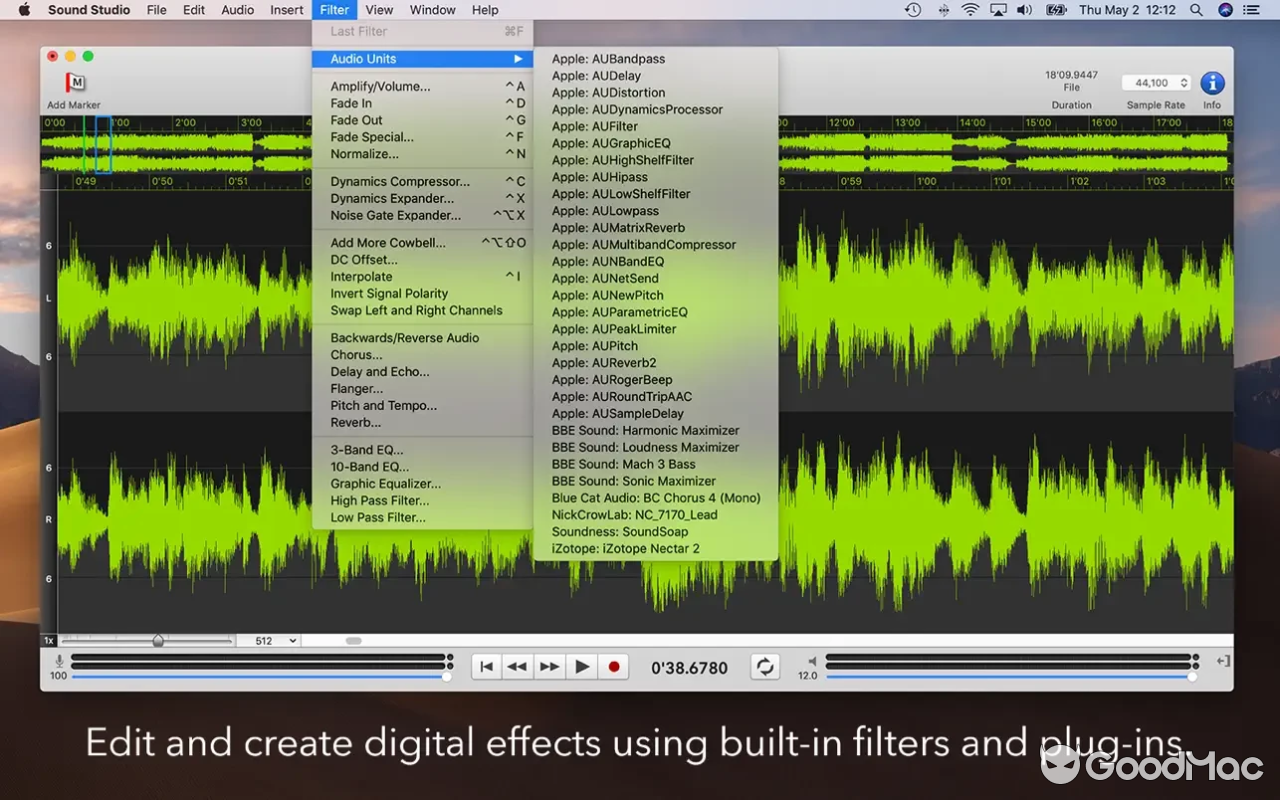Click the jump-to-end icon on the transport bar

1221,661
